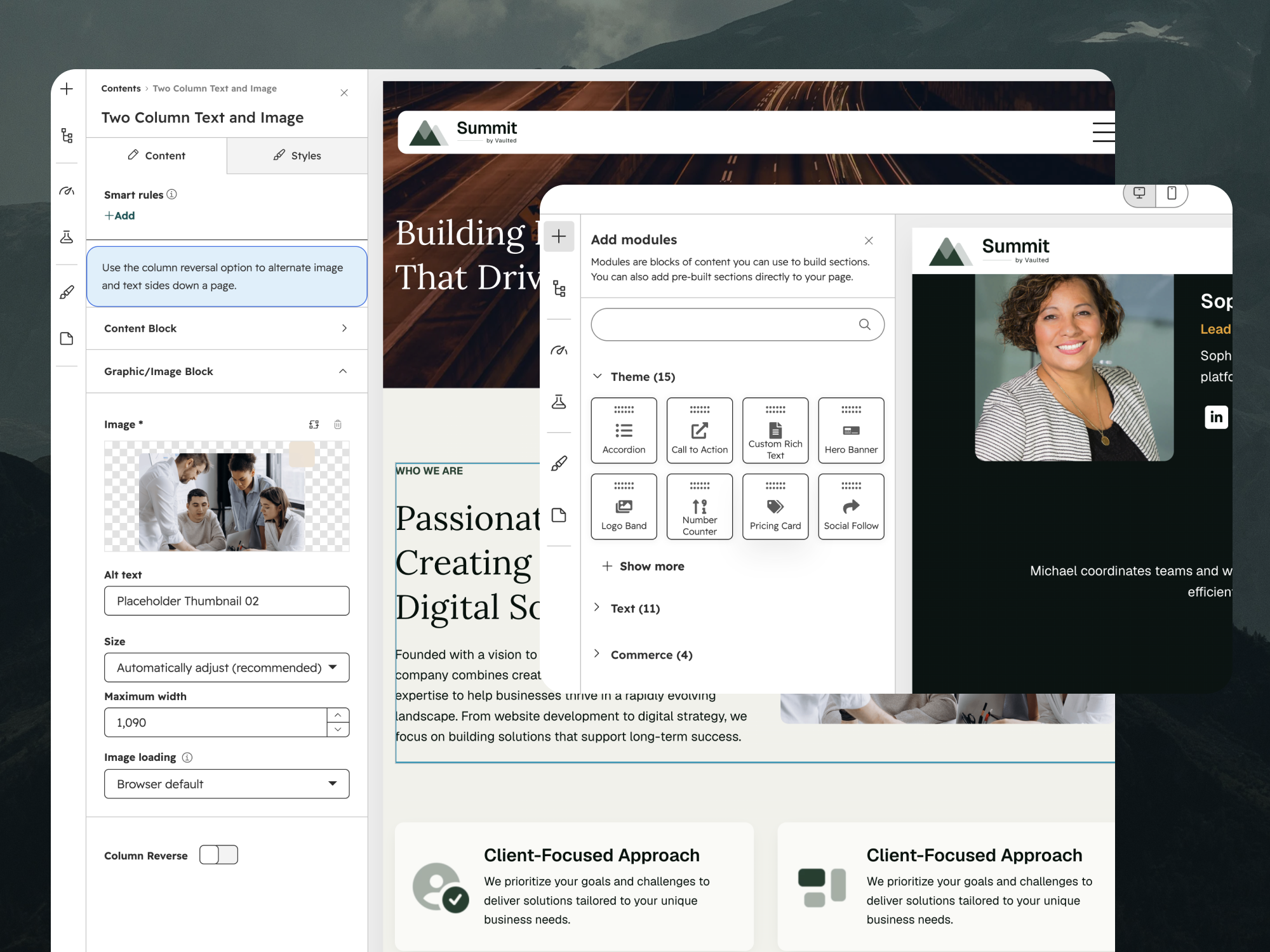1270x952 pixels.
Task: Click the search magnifier icon in modules
Action: 865,324
